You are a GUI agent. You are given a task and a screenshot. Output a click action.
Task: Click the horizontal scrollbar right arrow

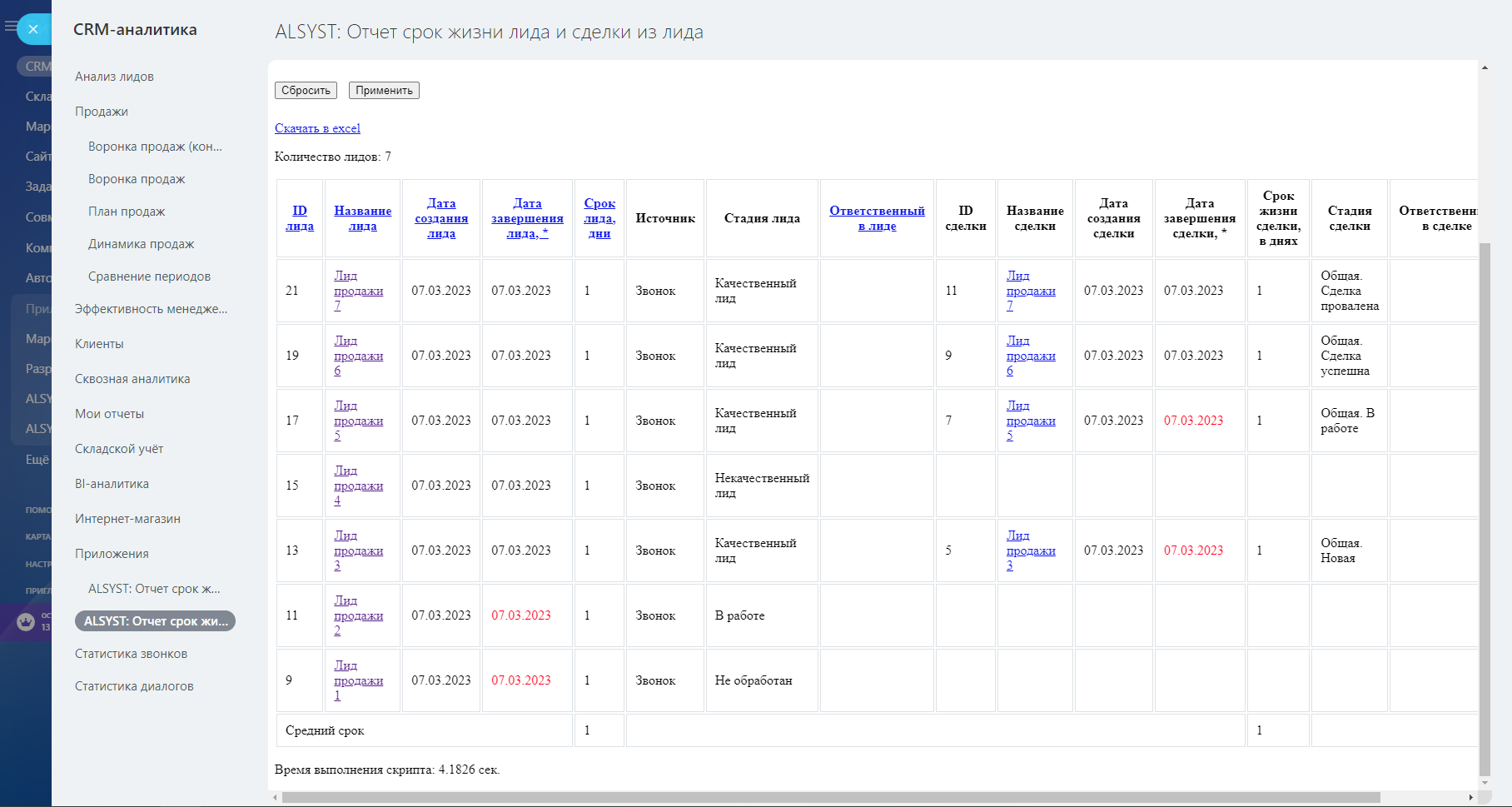click(x=1471, y=797)
